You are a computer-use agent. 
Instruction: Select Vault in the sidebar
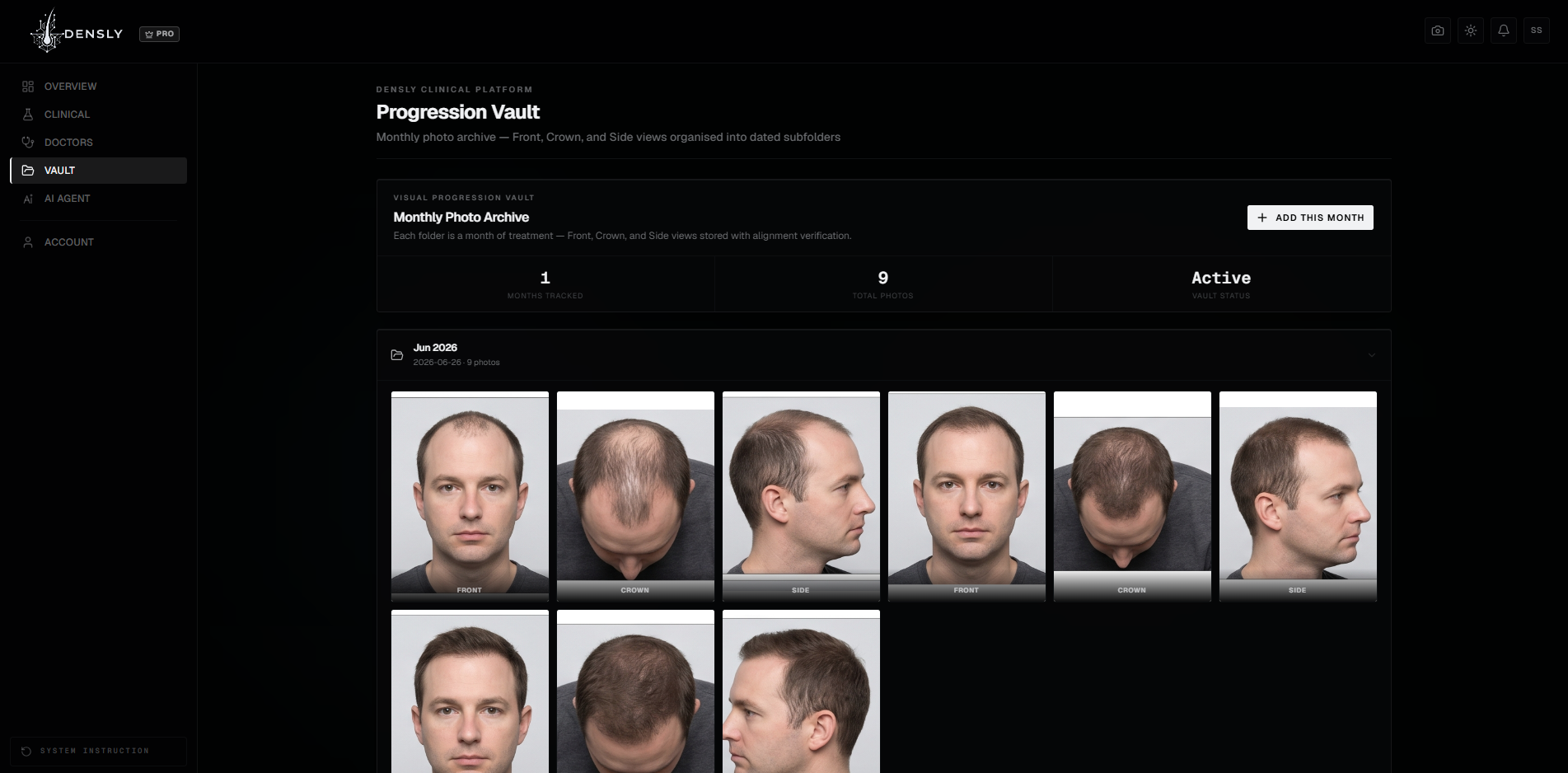tap(99, 171)
